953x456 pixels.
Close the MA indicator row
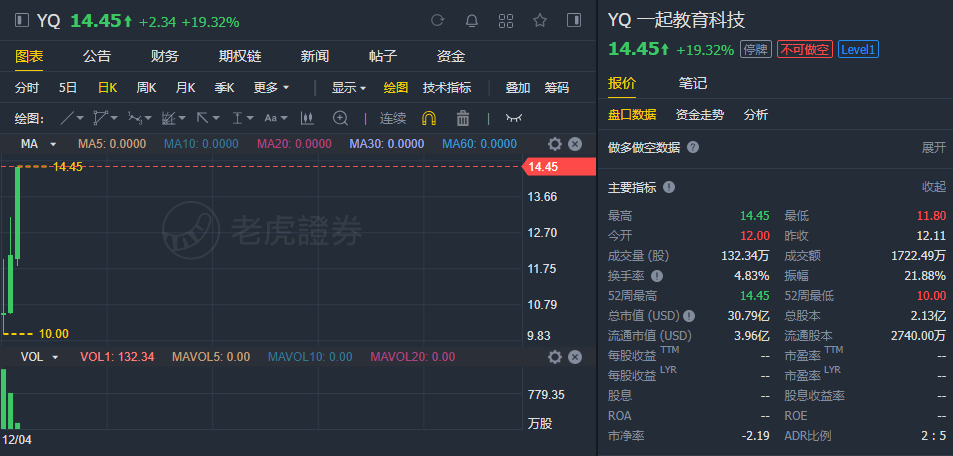pos(575,144)
